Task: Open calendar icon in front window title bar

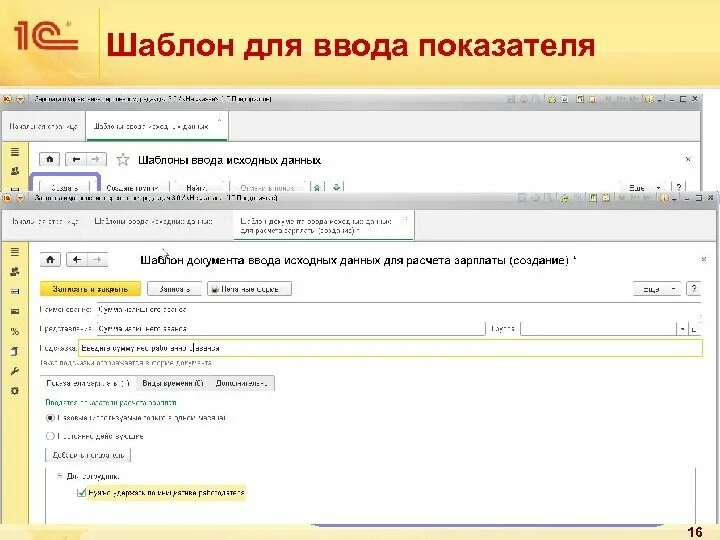Action: 606,198
